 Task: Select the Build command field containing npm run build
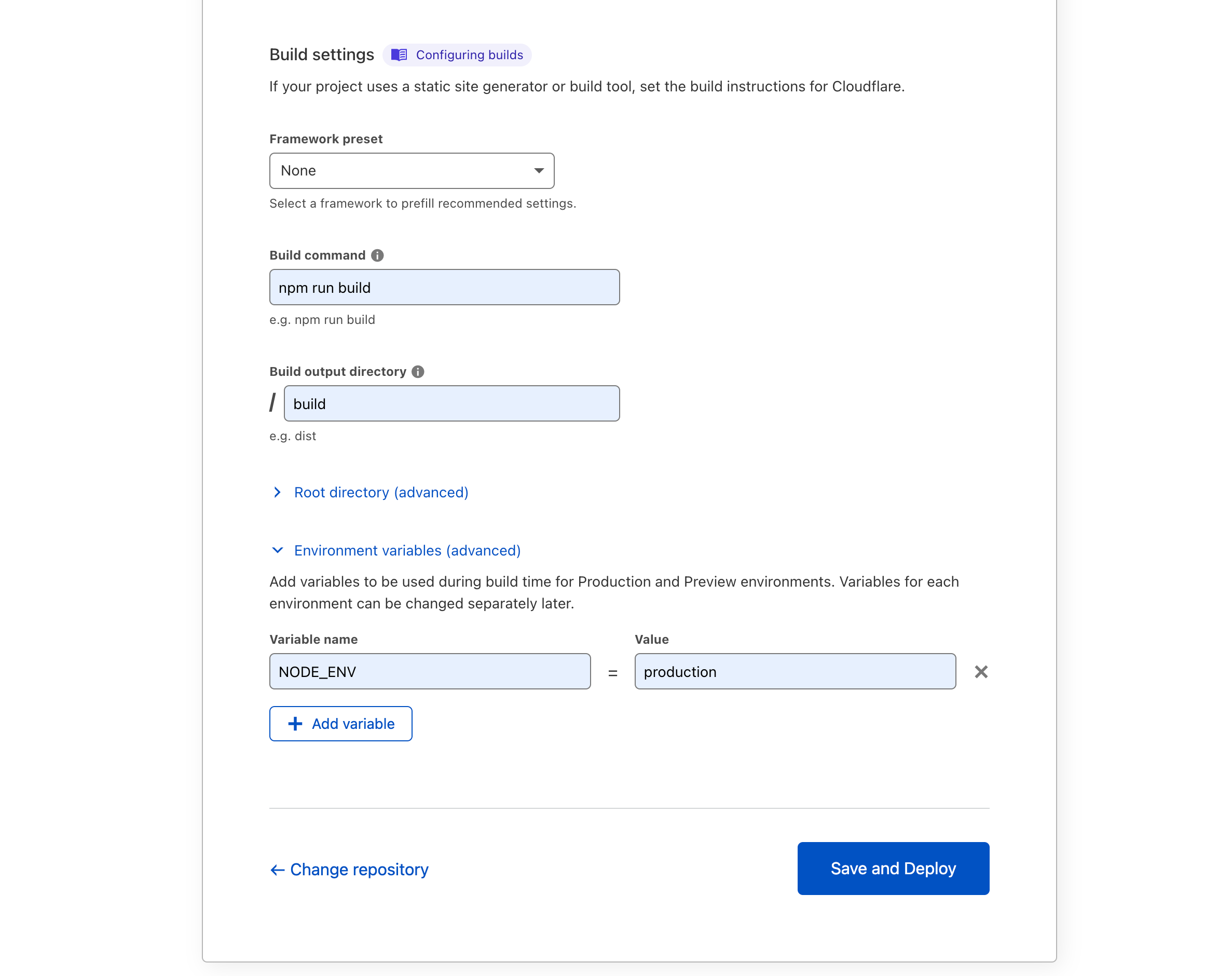point(444,288)
